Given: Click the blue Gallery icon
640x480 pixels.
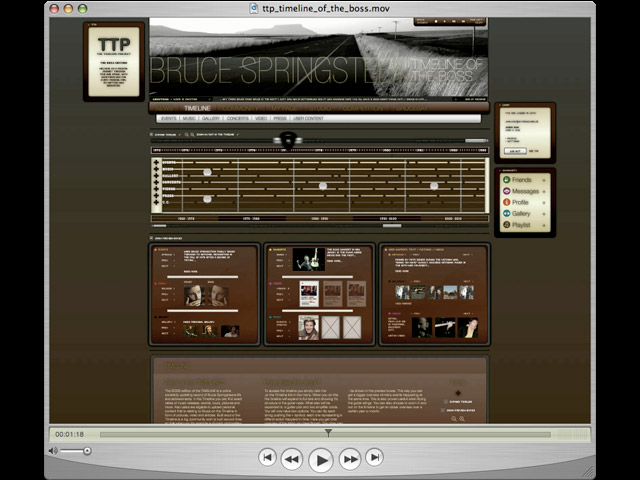Looking at the screenshot, I should click(507, 213).
